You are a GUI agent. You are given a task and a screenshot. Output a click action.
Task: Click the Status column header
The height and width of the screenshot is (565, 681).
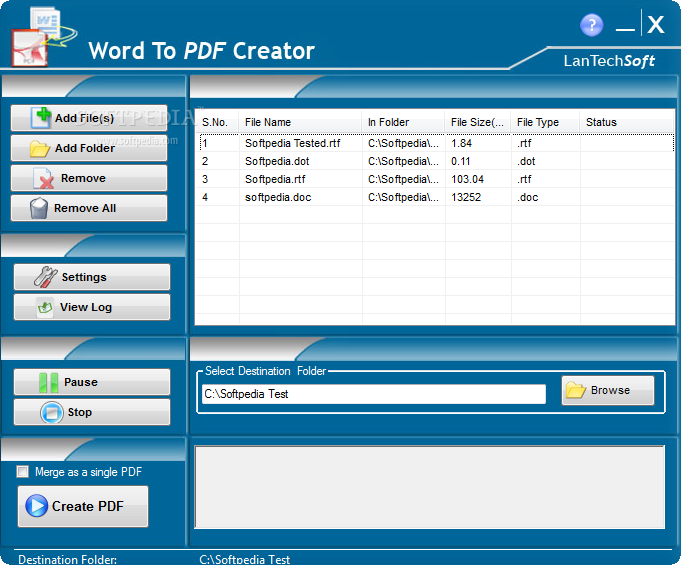(x=627, y=122)
